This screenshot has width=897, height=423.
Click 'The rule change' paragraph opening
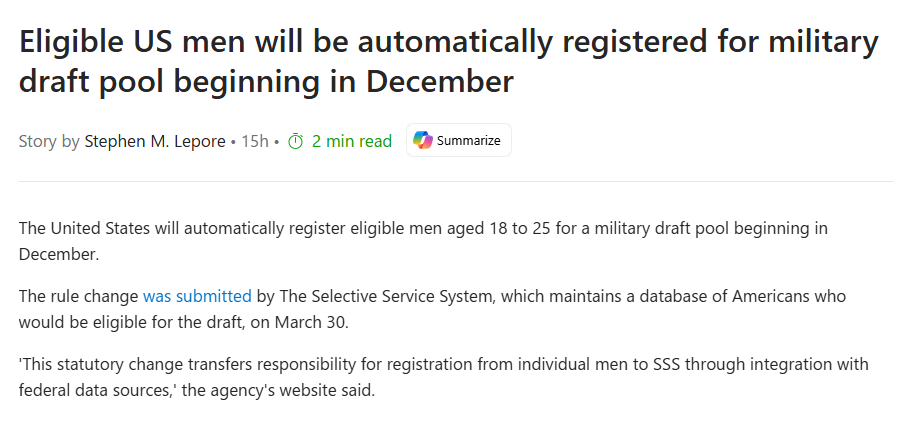[78, 296]
